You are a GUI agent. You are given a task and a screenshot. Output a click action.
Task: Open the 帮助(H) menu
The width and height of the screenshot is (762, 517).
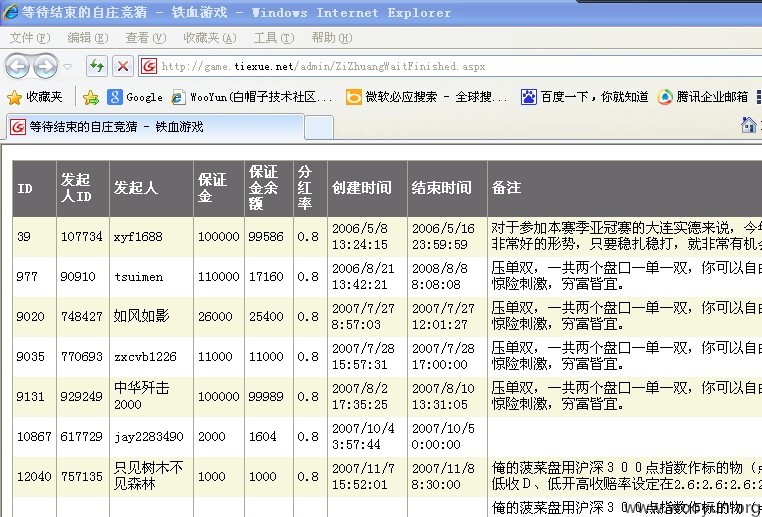click(331, 38)
